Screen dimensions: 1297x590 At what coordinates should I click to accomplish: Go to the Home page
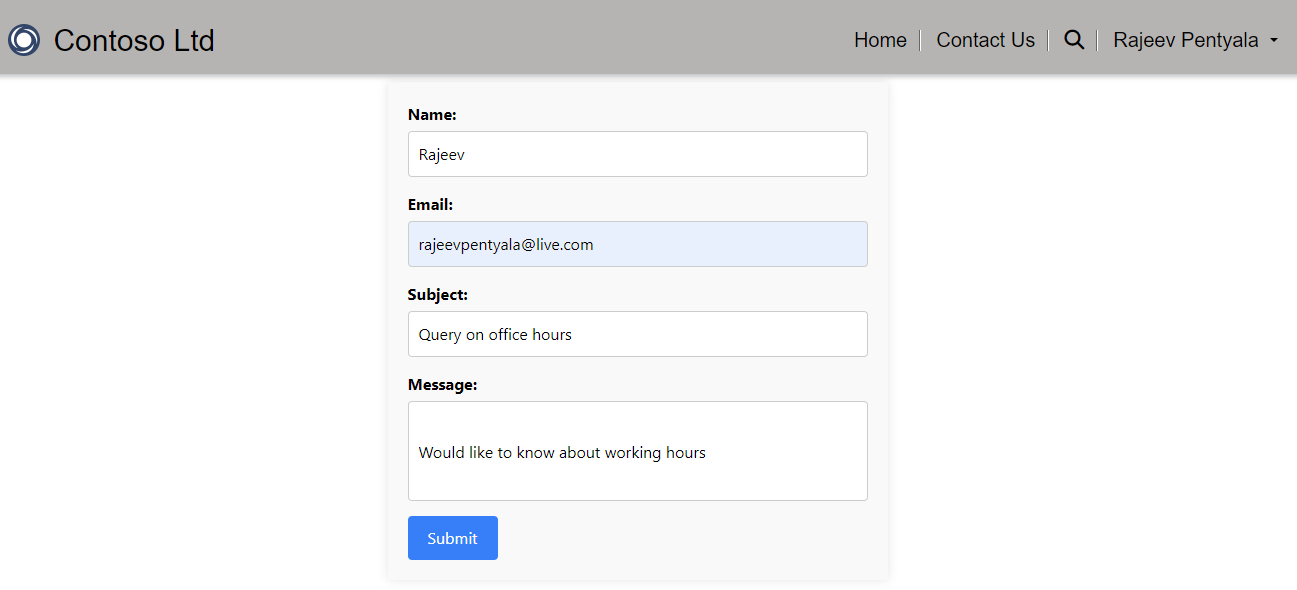(x=880, y=40)
